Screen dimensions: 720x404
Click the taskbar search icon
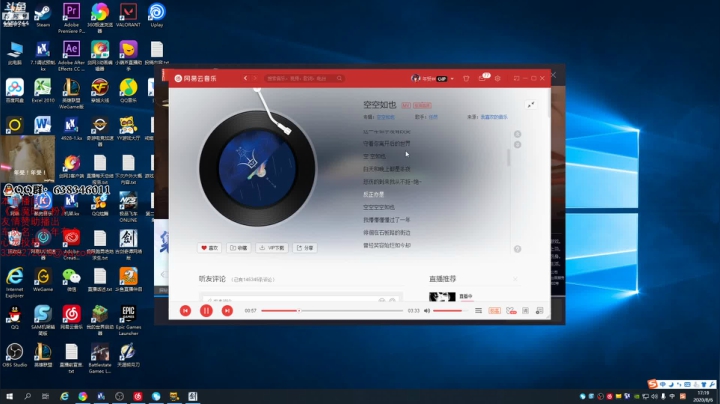(28, 396)
